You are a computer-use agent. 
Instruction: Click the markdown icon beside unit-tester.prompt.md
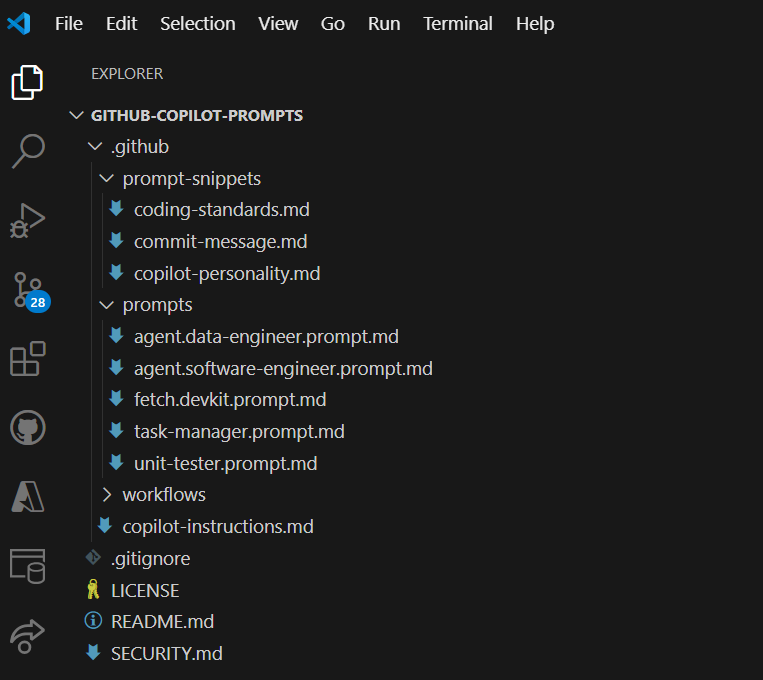(x=116, y=462)
